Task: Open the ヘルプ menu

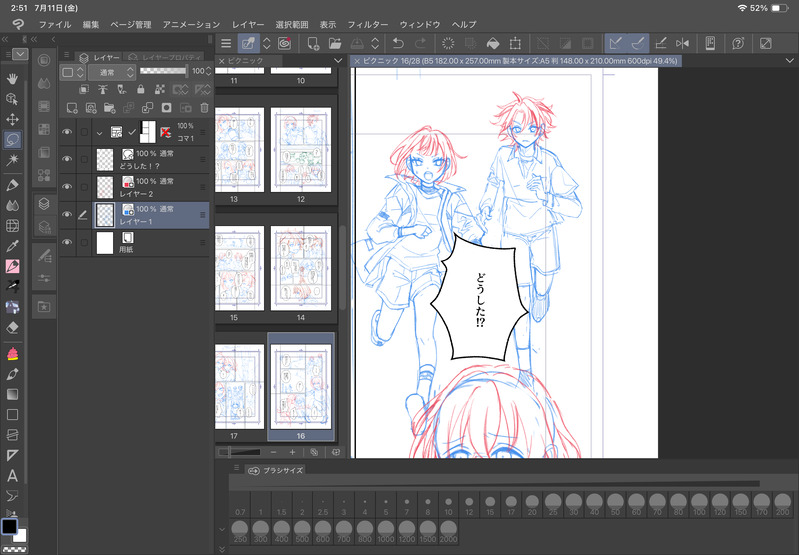Action: 464,24
